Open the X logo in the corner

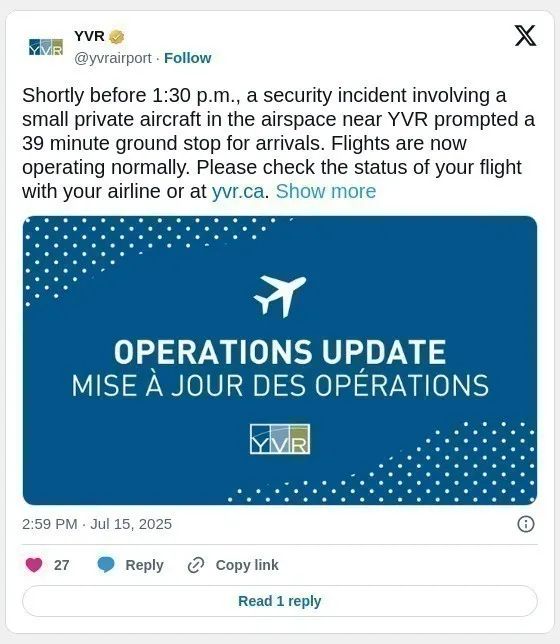click(525, 36)
